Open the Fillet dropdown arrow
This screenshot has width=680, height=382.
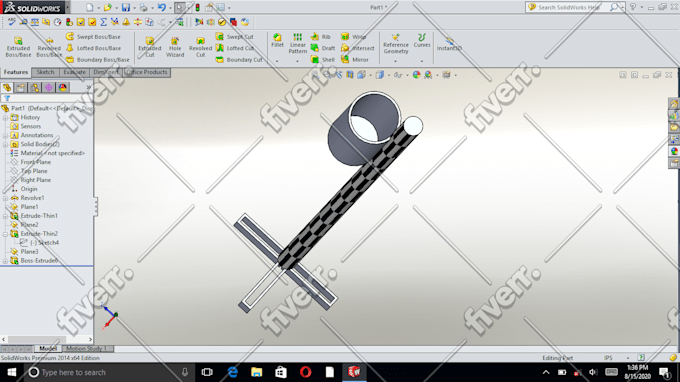277,61
